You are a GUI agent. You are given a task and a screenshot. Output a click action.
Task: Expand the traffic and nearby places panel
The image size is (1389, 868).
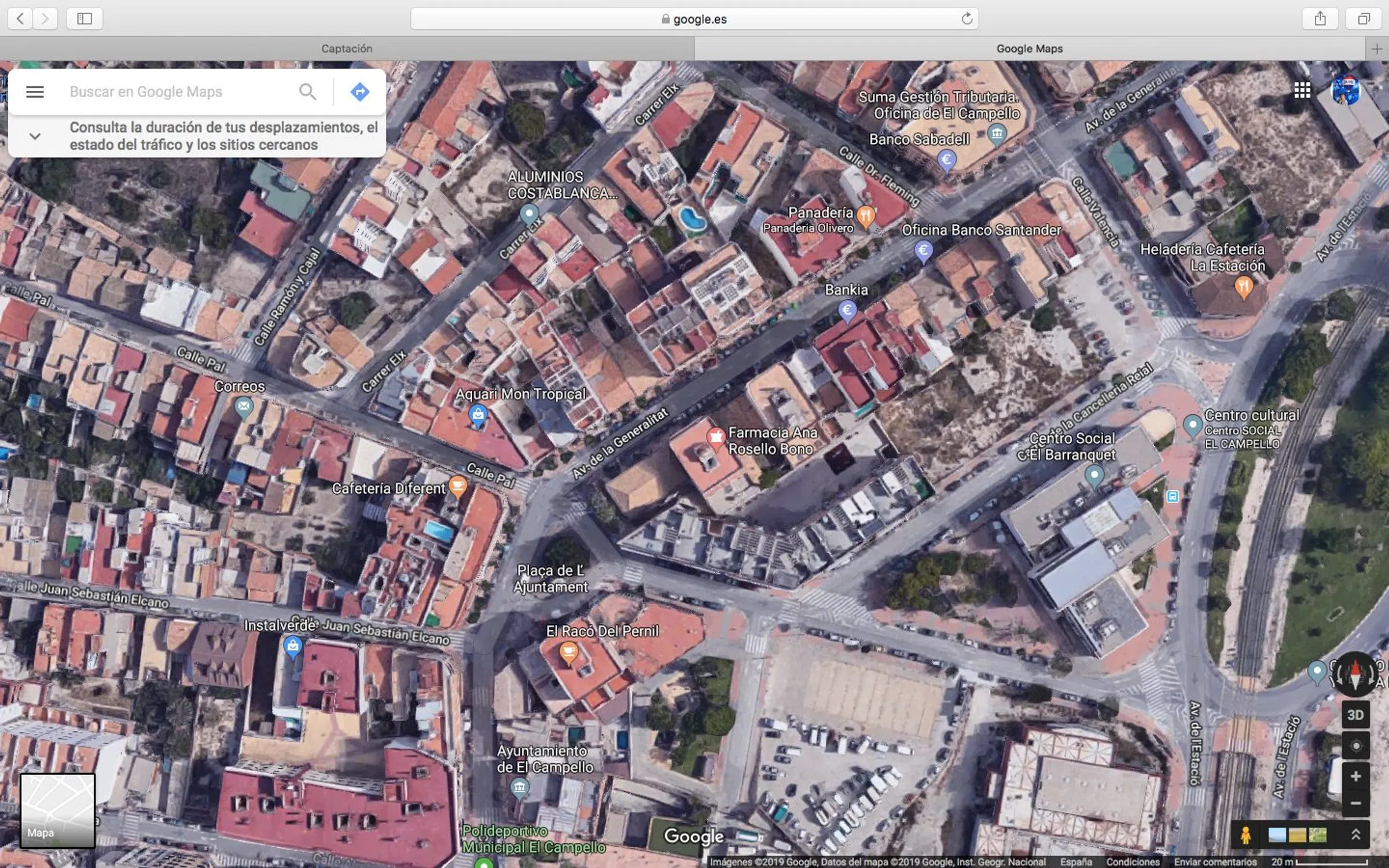point(35,137)
